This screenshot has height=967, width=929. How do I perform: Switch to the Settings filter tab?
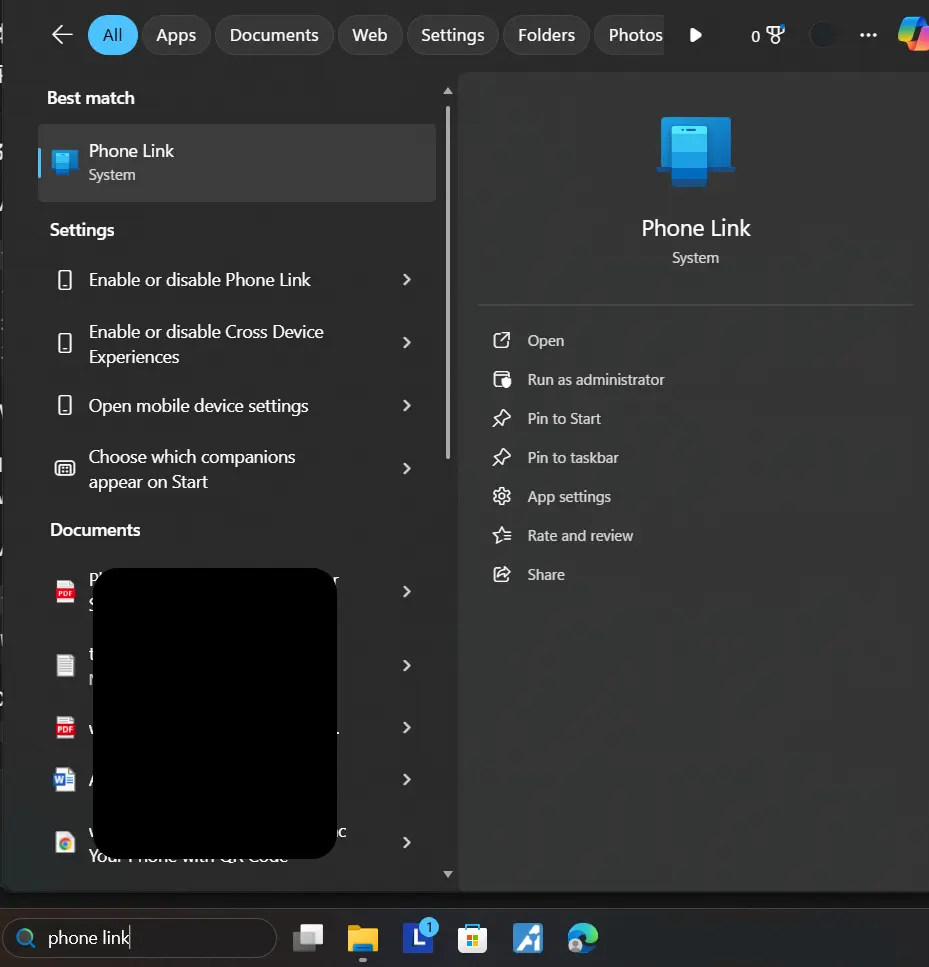pos(452,34)
